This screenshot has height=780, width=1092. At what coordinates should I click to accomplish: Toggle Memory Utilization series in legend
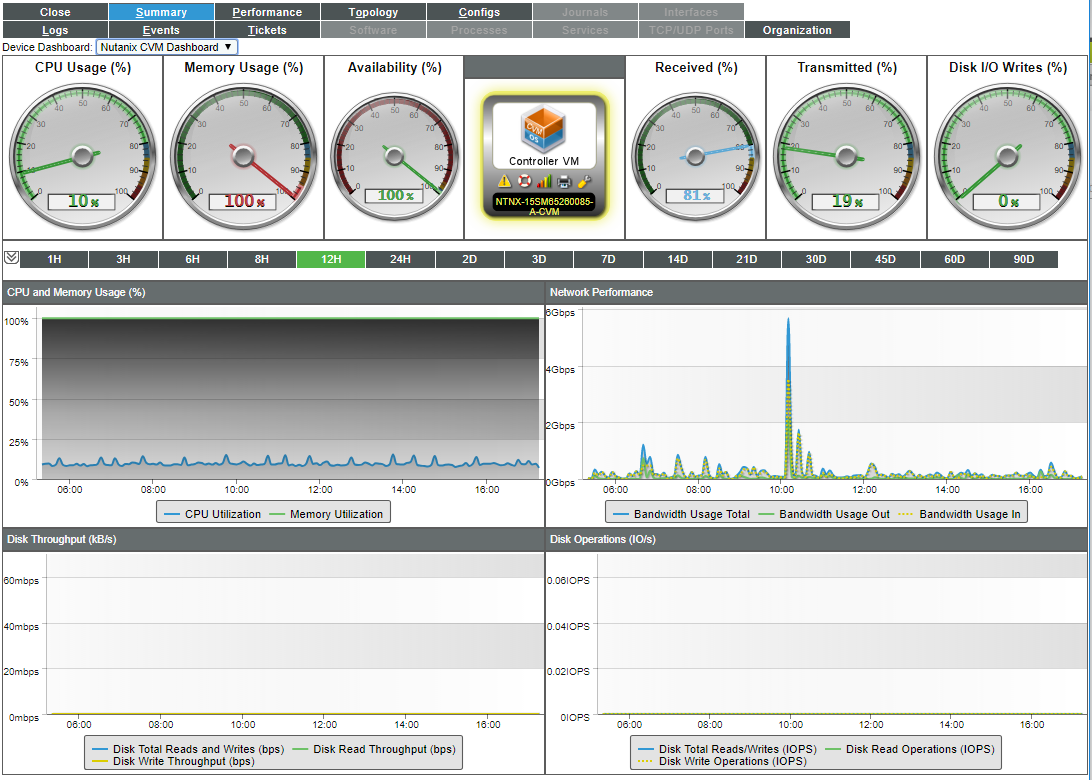(326, 514)
